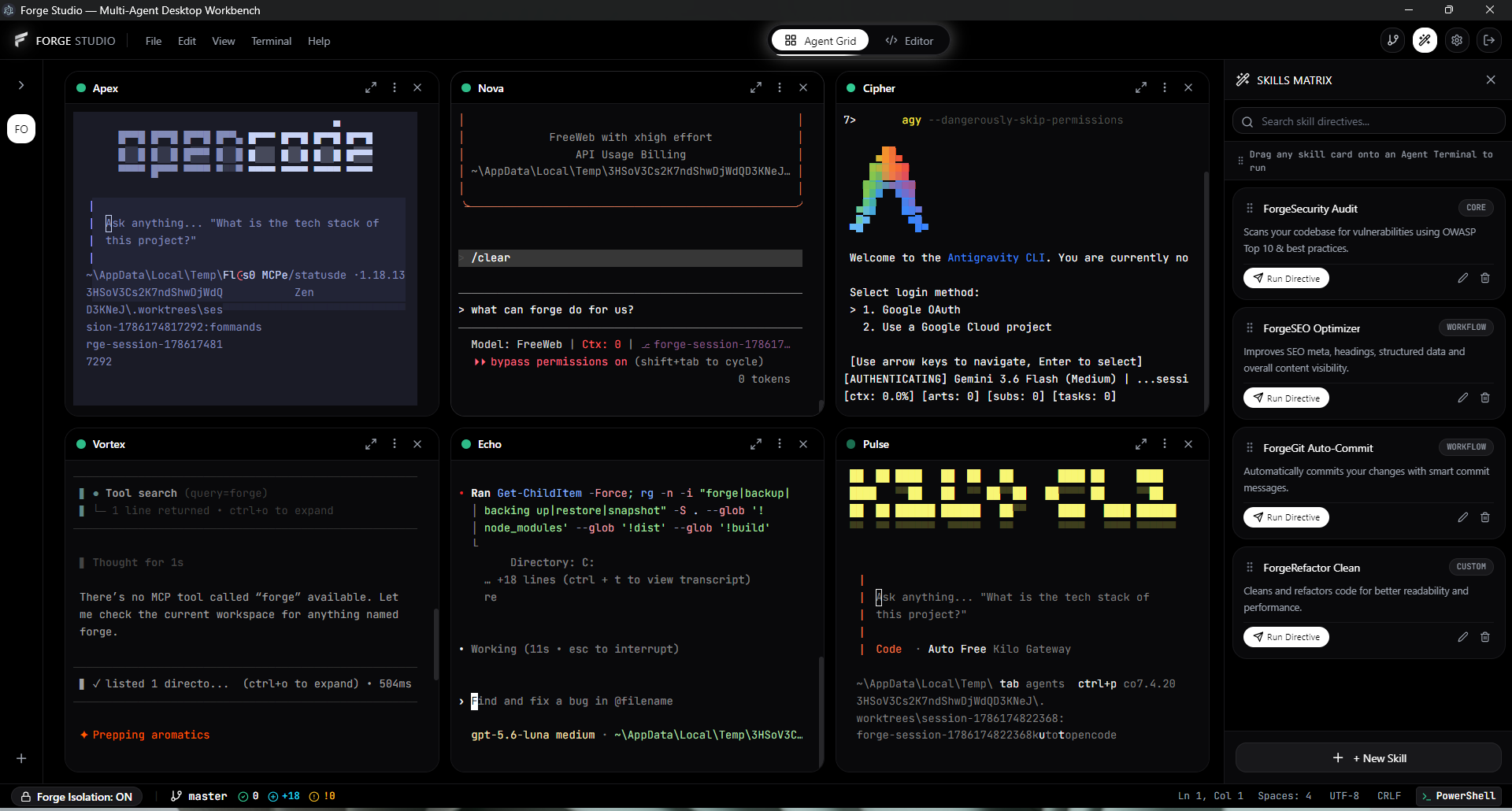The width and height of the screenshot is (1512, 811).
Task: Delete the ForgeGit Auto-Commit skill
Action: pos(1485,517)
